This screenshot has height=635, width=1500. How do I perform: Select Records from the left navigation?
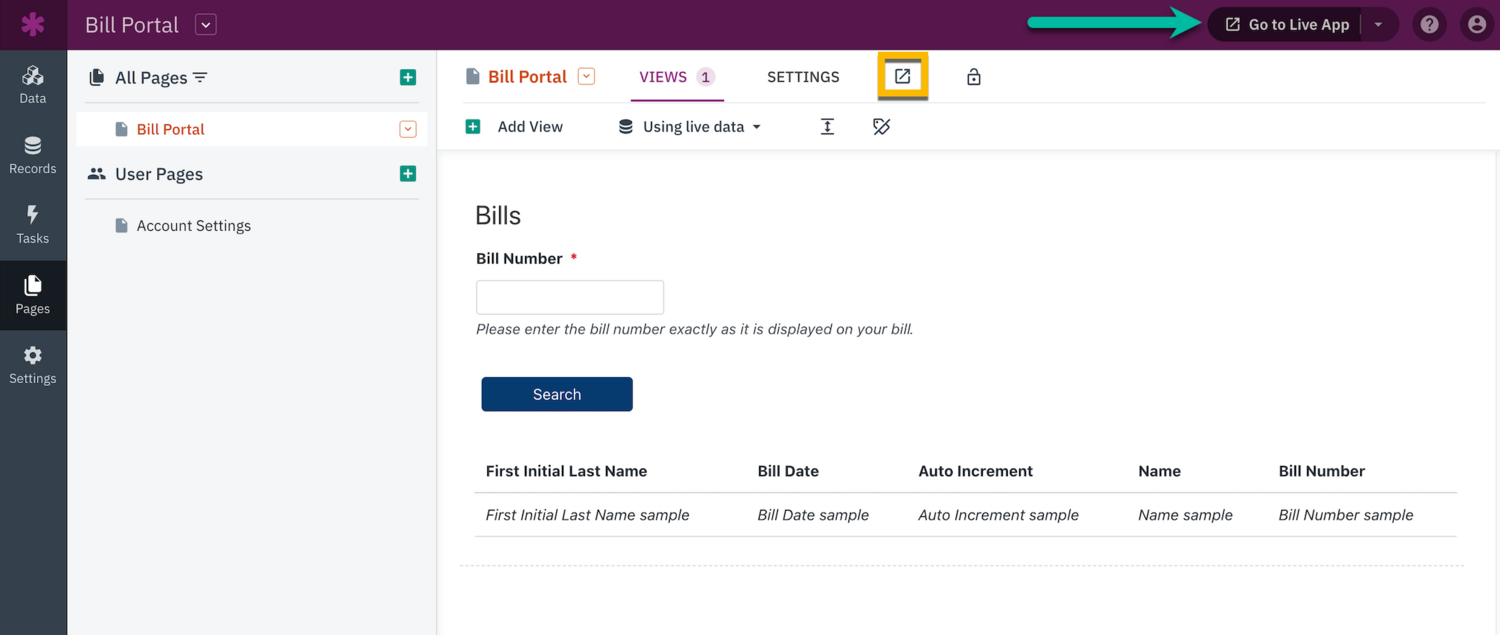(33, 155)
